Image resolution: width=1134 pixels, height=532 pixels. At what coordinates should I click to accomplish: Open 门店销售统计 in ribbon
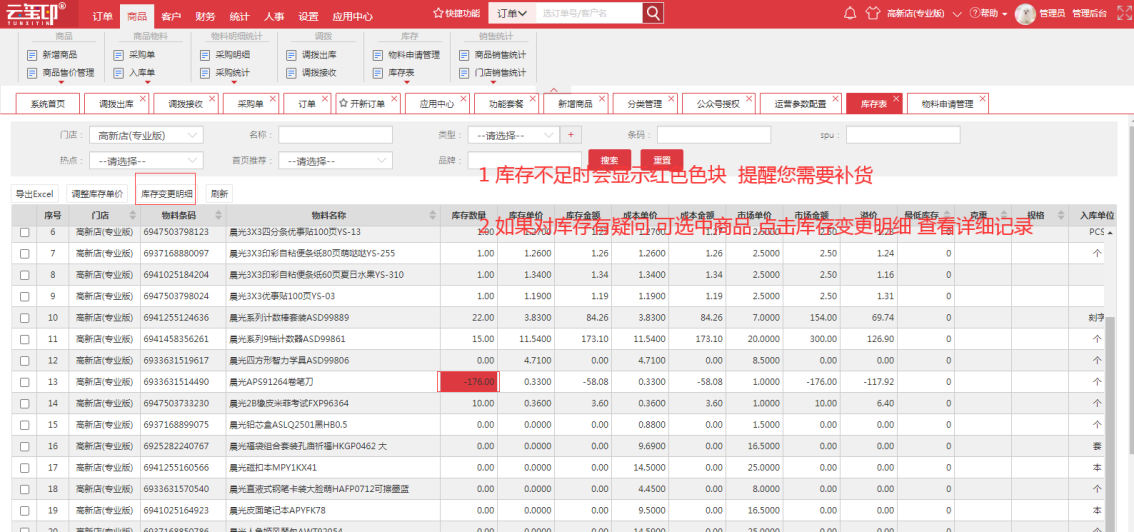coord(493,73)
